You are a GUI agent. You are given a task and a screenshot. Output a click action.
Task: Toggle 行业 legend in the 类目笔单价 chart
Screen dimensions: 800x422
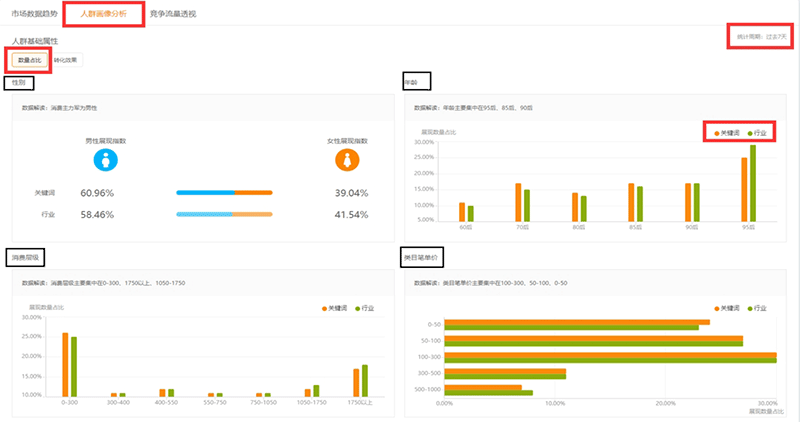[x=759, y=309]
